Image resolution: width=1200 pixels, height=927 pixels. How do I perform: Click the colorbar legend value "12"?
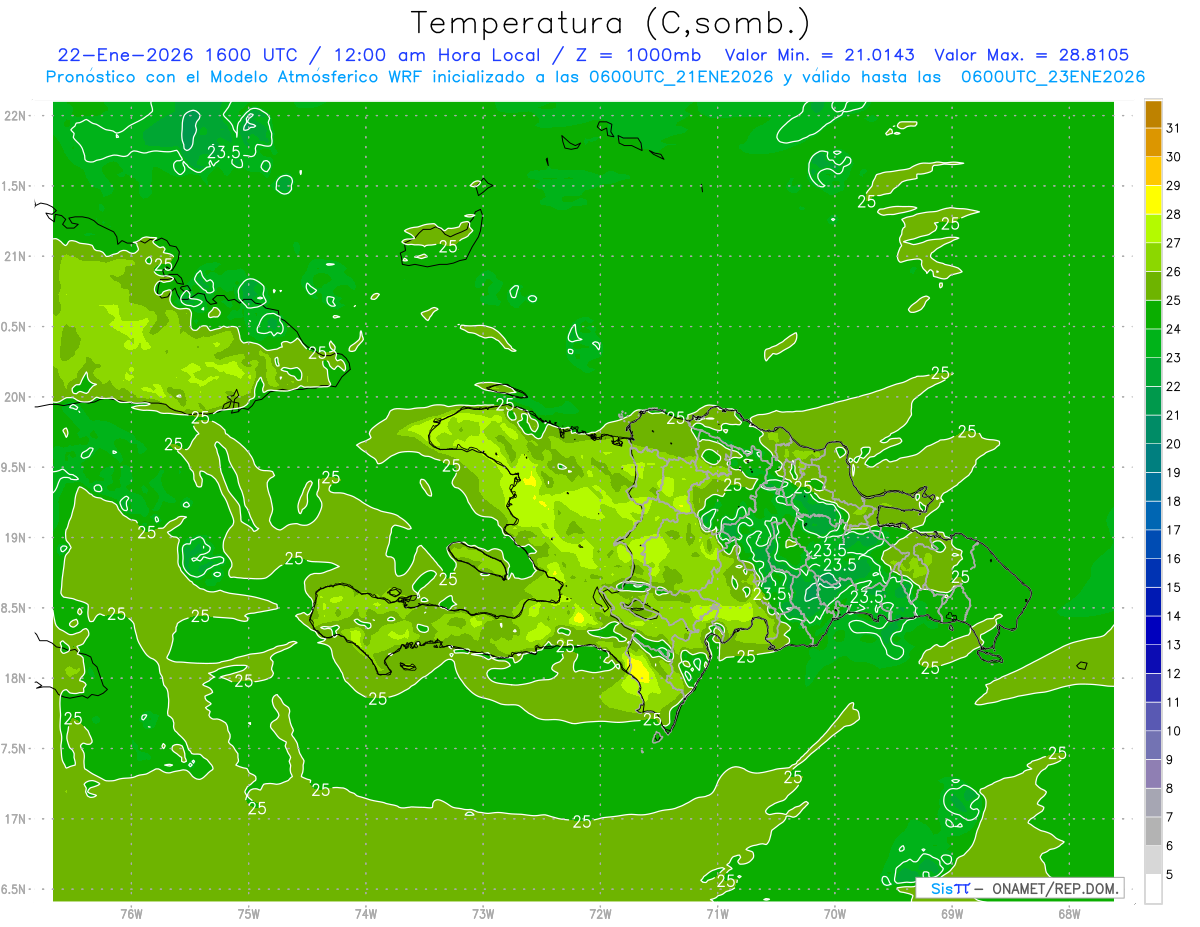tap(1173, 674)
